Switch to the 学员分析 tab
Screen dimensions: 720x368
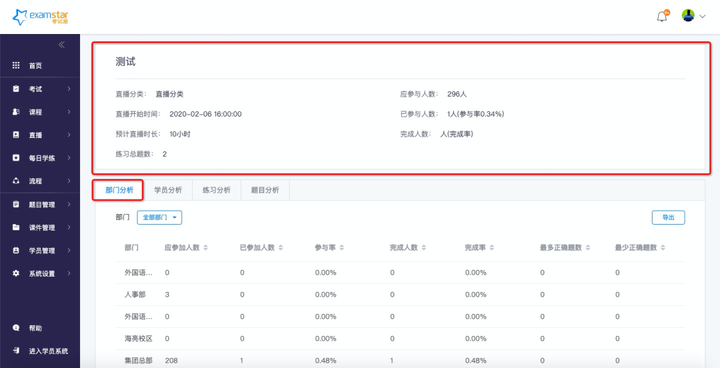(x=168, y=190)
